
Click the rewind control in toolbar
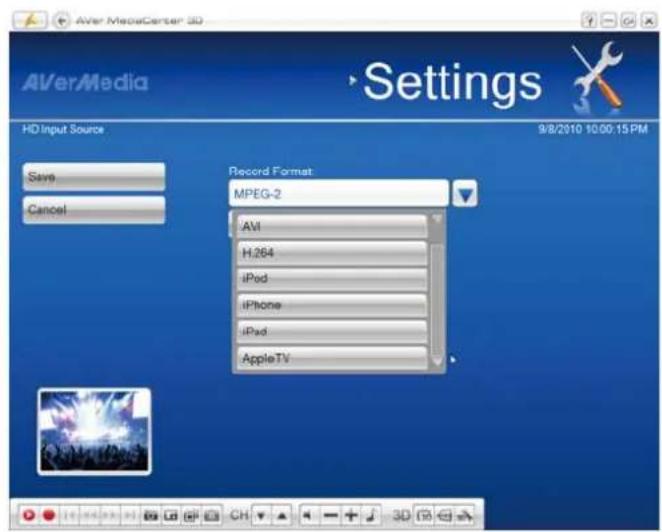click(90, 516)
